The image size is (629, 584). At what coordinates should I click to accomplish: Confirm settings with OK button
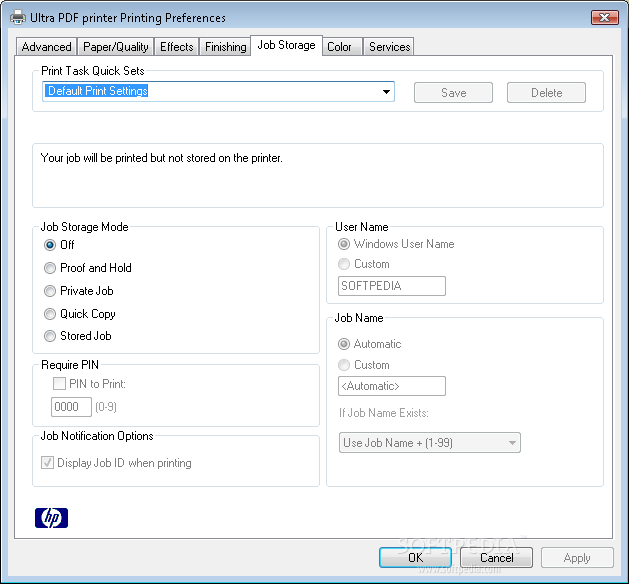(x=415, y=558)
